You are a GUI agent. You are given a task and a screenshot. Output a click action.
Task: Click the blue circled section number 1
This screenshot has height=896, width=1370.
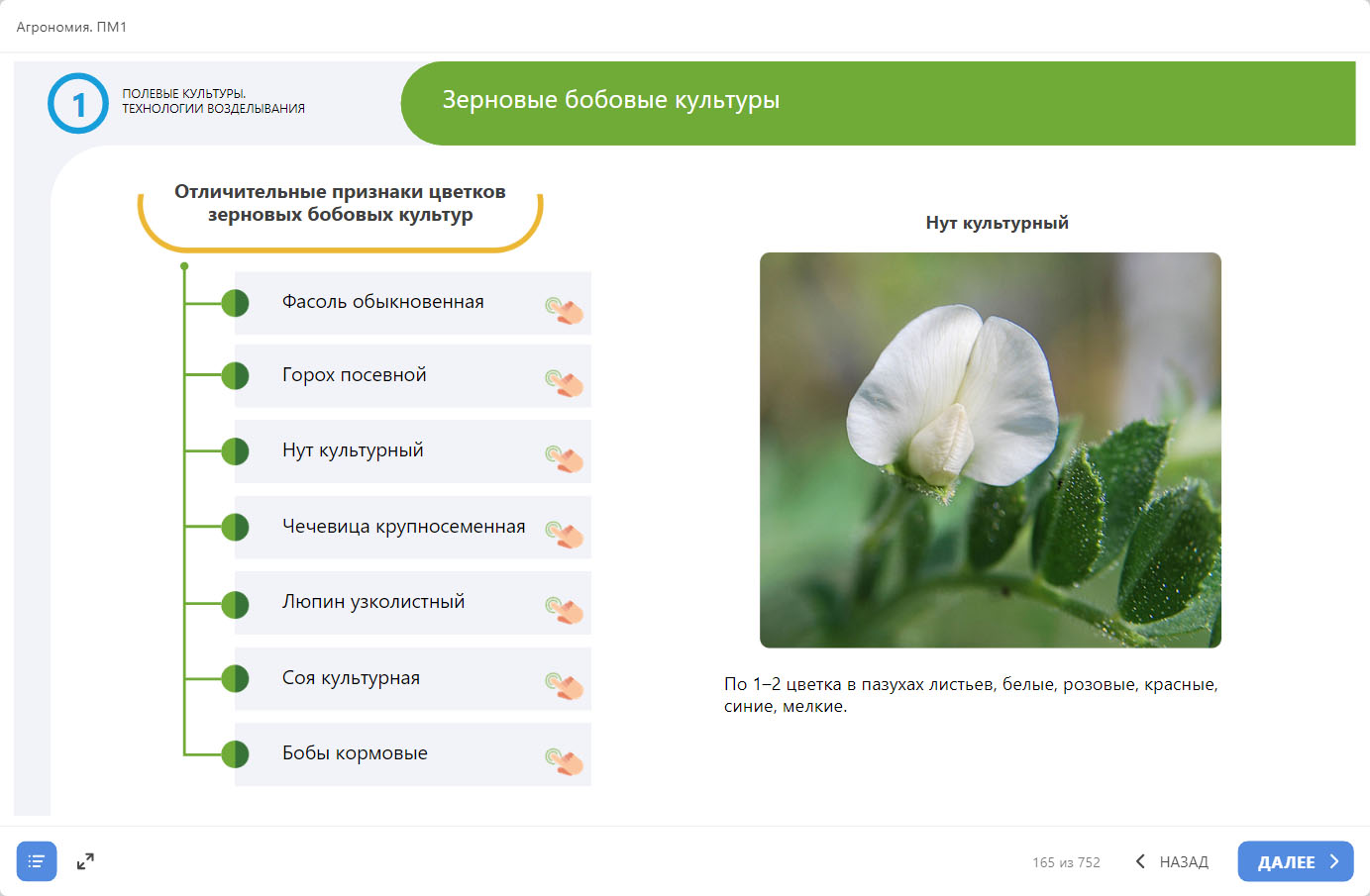coord(78,104)
